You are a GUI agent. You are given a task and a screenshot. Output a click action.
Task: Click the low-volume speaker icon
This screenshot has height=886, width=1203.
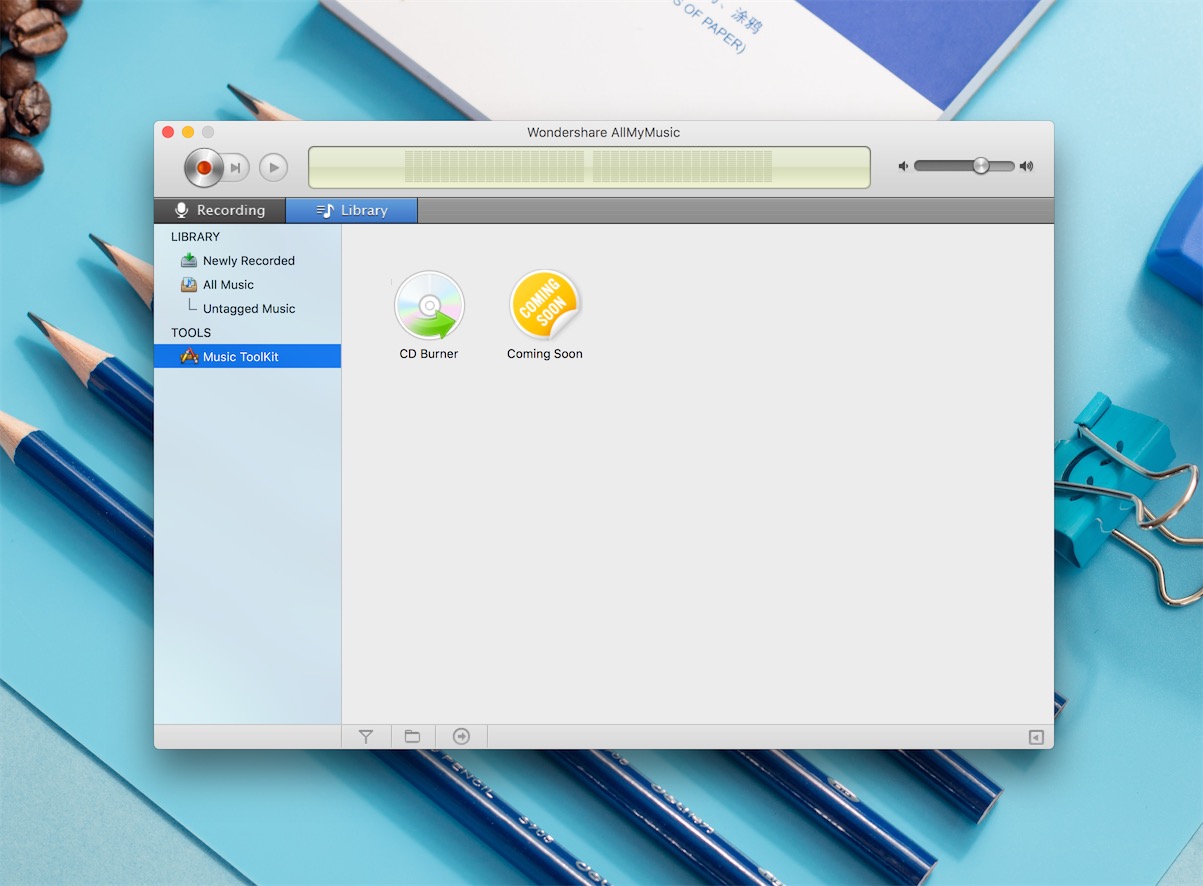(x=903, y=166)
